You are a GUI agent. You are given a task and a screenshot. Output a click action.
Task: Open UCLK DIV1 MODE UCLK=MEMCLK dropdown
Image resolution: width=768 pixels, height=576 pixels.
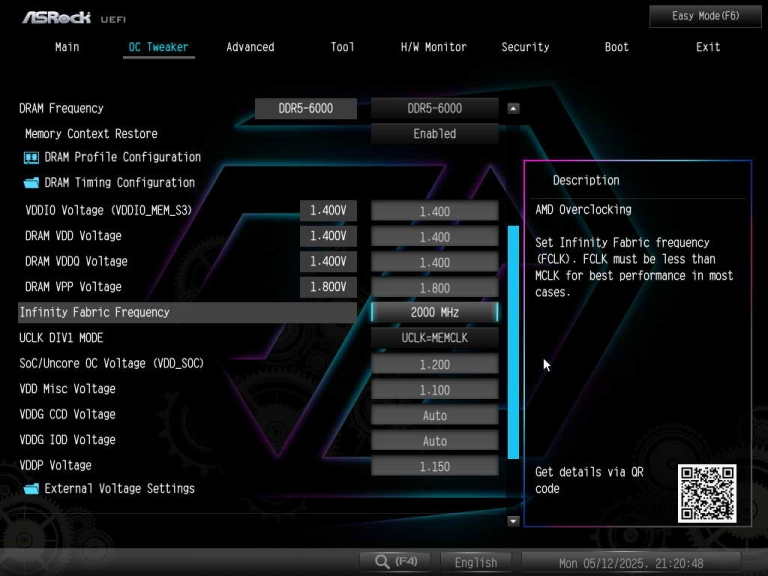434,338
